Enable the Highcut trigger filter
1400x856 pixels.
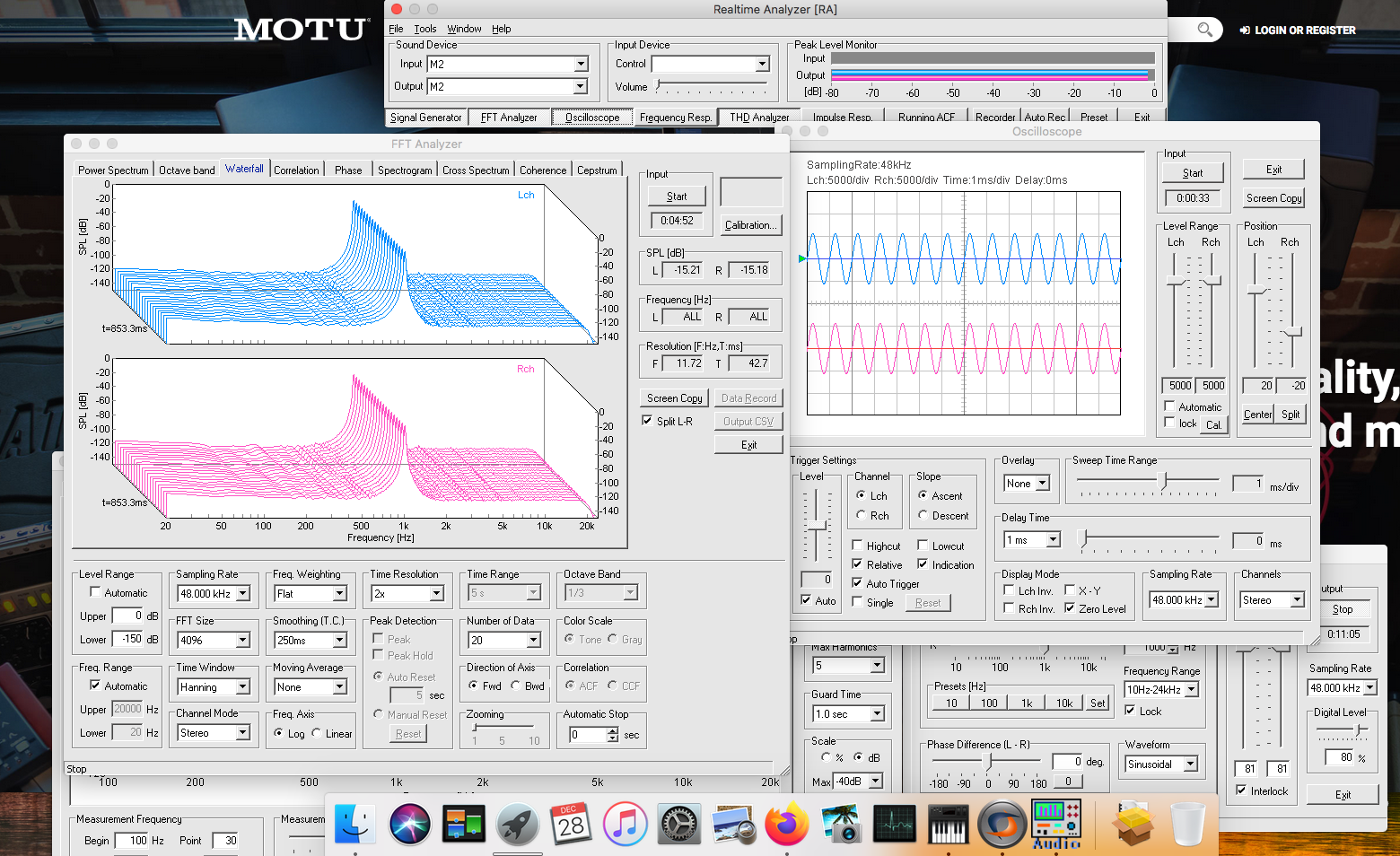(x=857, y=546)
